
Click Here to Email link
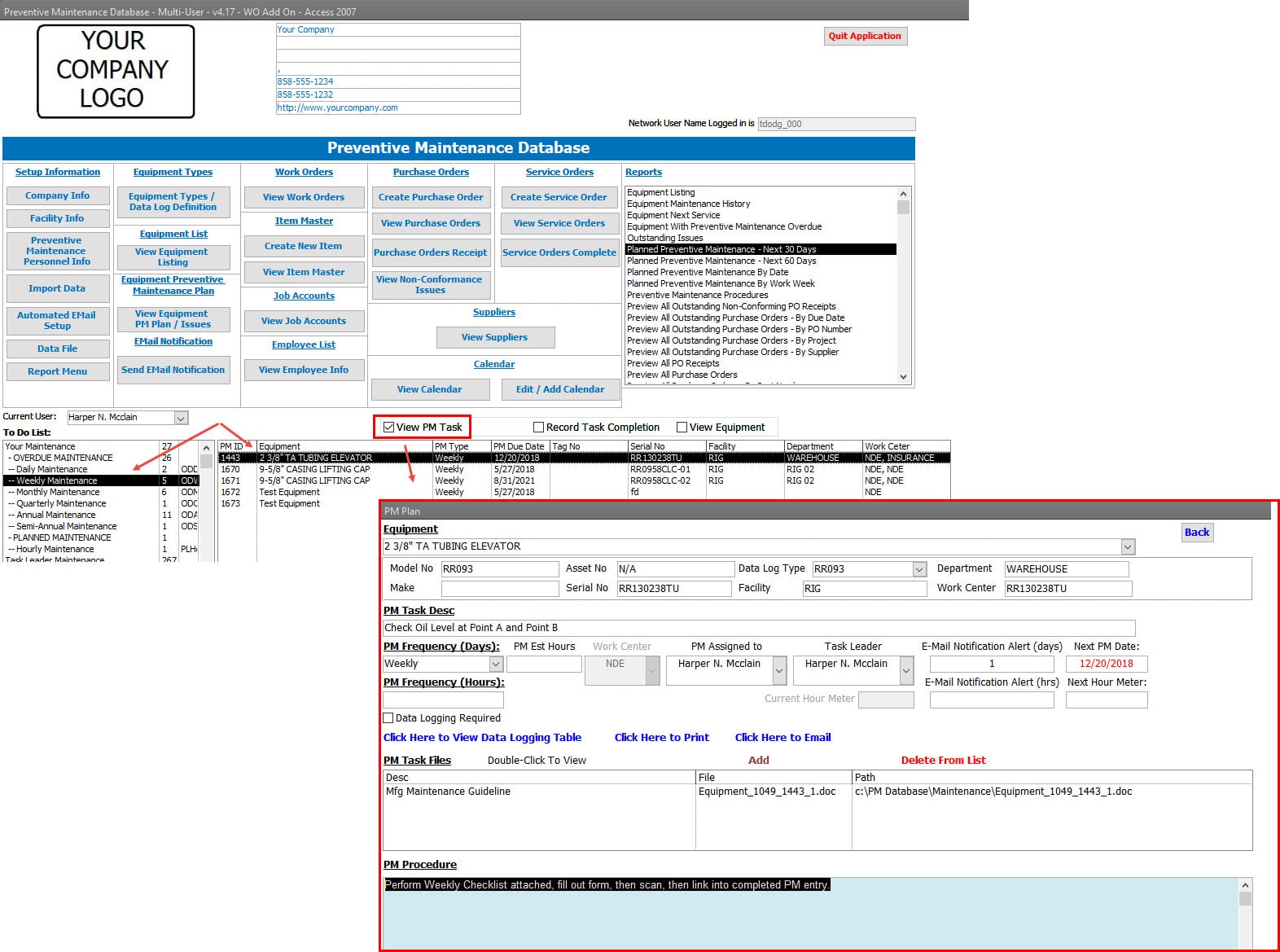(x=783, y=738)
